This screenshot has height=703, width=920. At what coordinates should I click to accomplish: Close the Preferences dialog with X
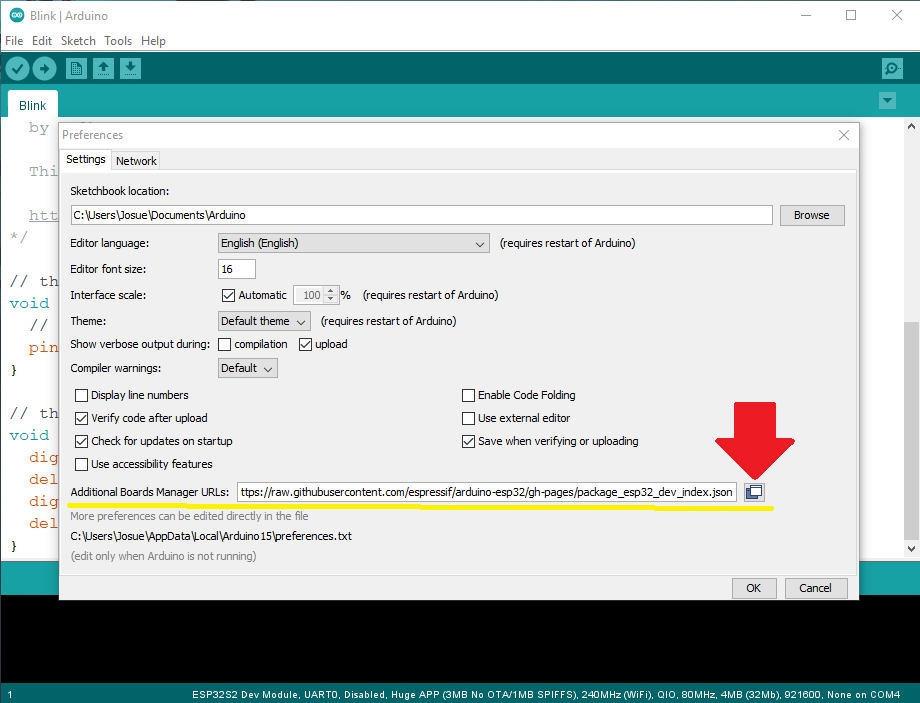(x=844, y=135)
